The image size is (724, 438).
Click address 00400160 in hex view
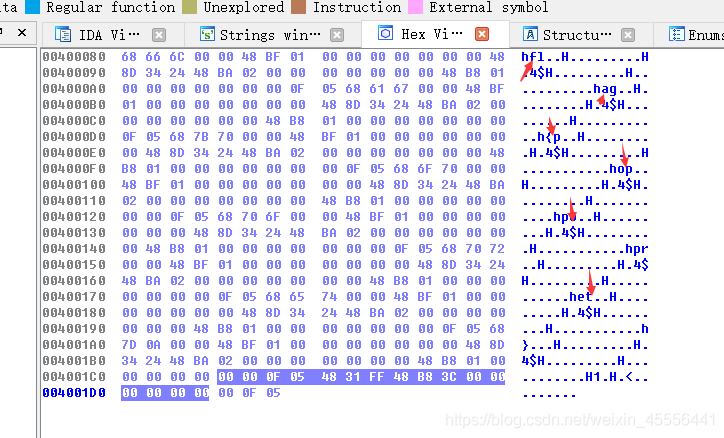[74, 281]
